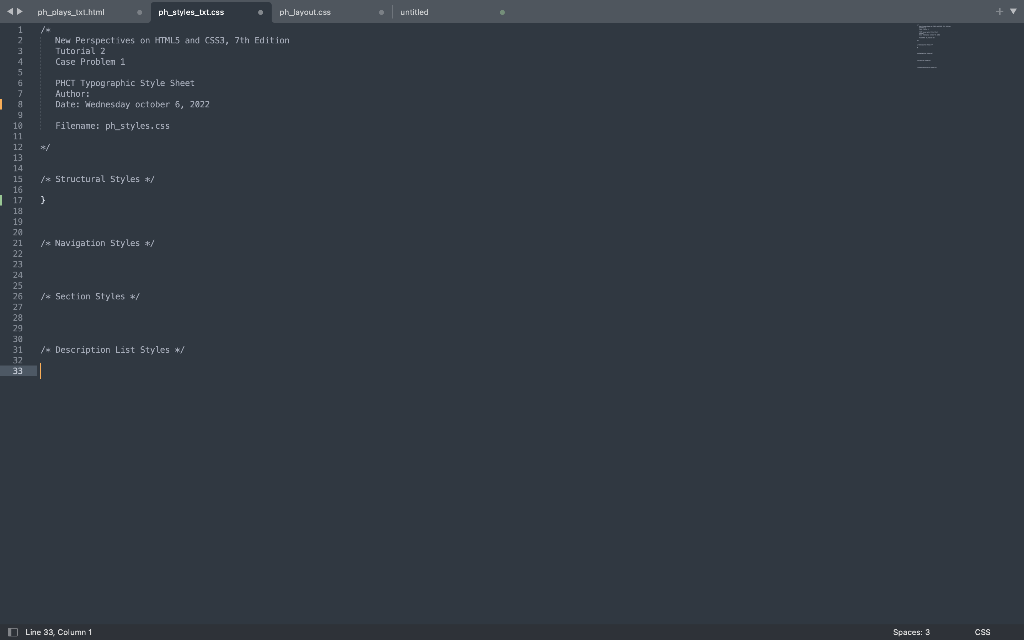Switch to the ph_plays_txt.html tab

(x=71, y=12)
